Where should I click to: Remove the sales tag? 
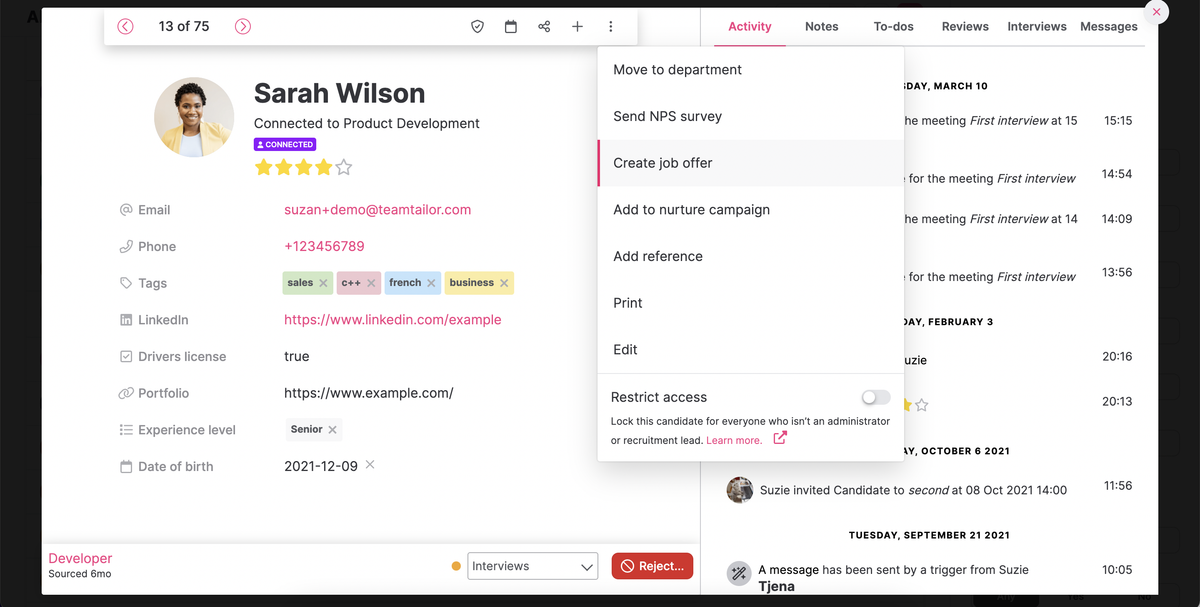(x=323, y=283)
